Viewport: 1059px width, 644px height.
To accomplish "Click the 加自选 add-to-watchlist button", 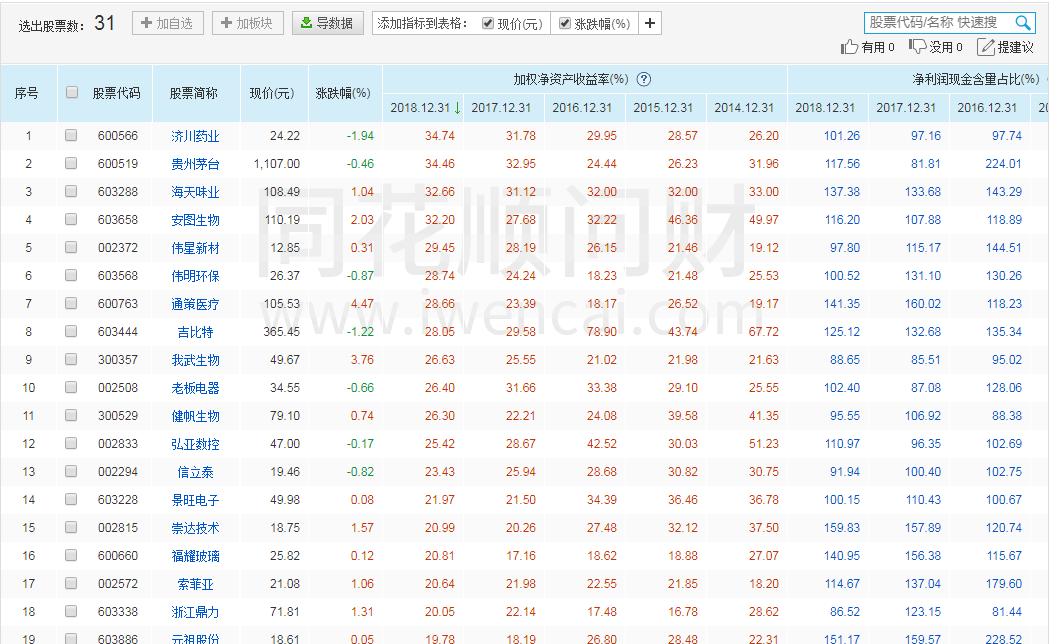I will pos(166,23).
